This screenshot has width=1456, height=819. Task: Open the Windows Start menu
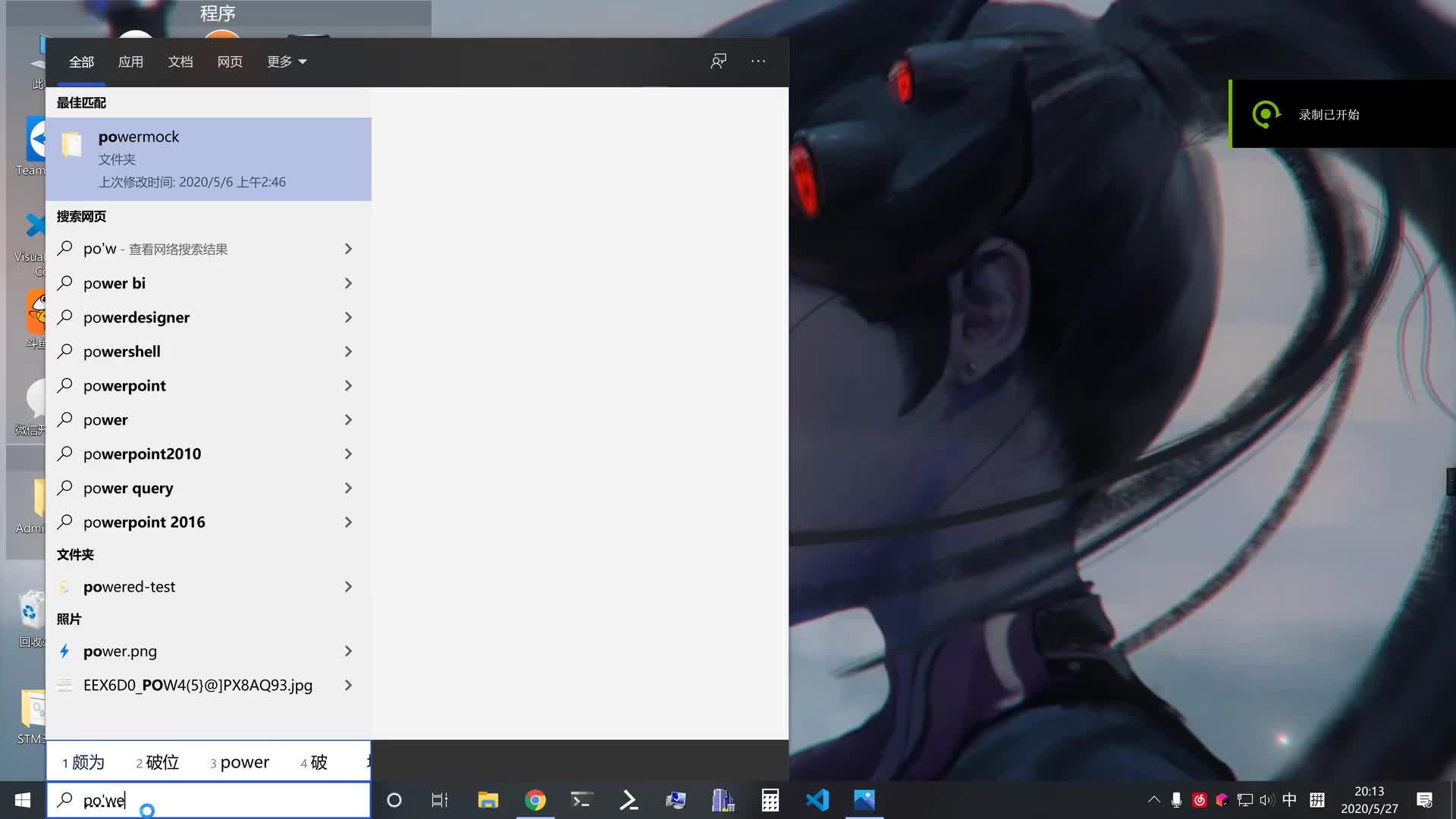(23, 800)
